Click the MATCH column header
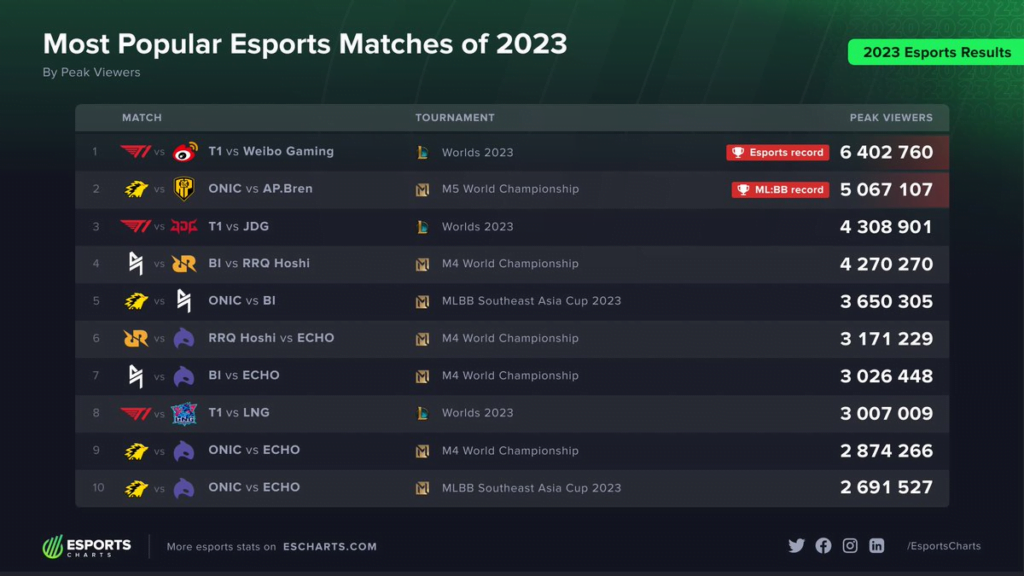 tap(142, 118)
